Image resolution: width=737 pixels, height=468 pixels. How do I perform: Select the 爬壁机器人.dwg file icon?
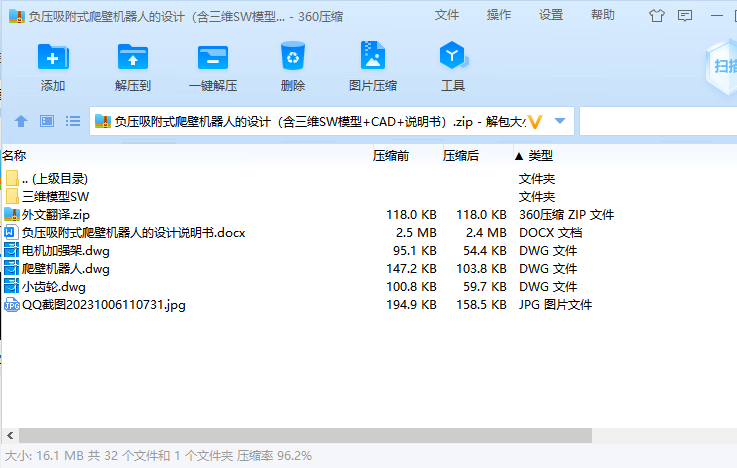[x=11, y=268]
